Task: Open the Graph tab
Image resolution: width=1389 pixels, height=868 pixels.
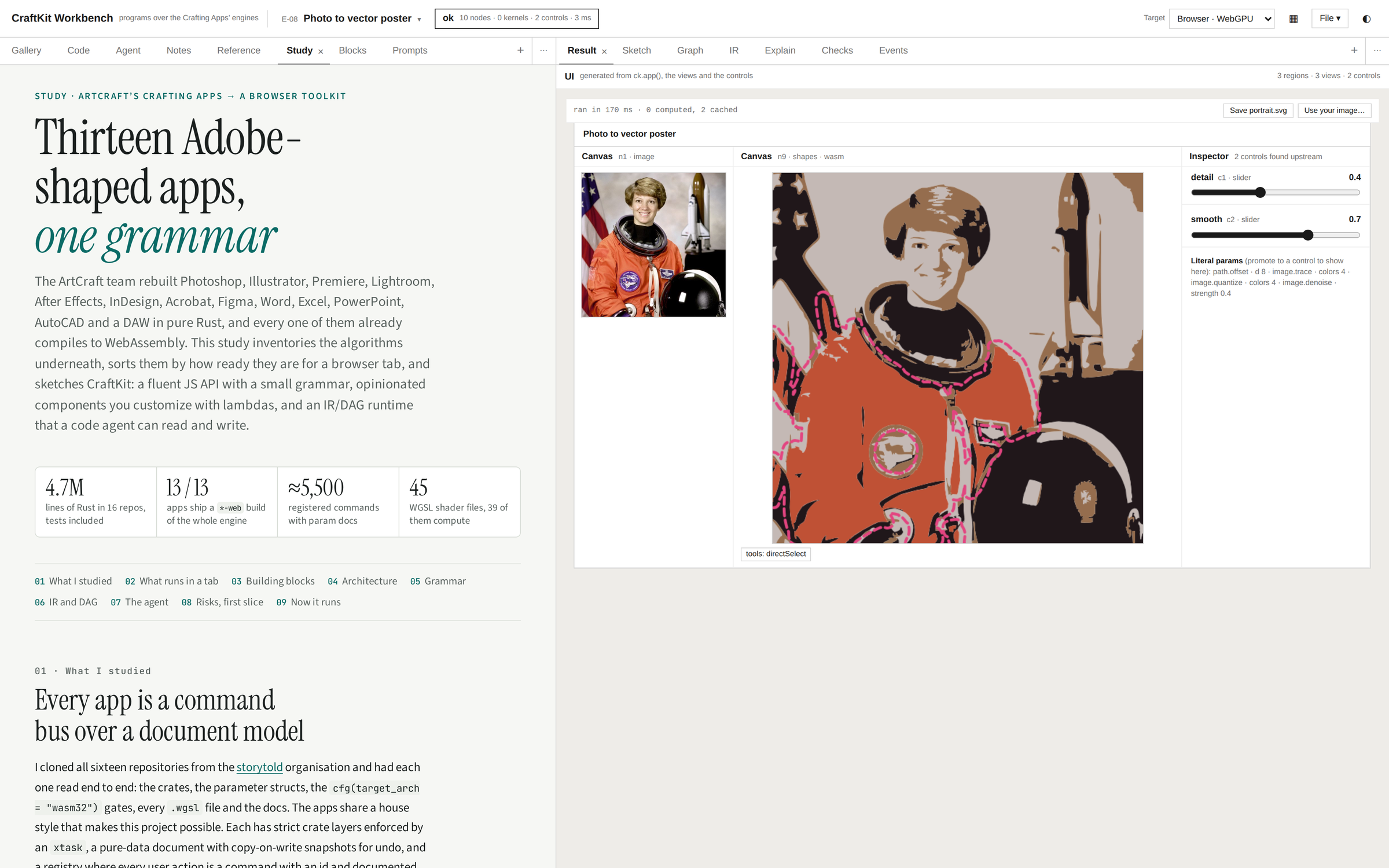Action: pyautogui.click(x=690, y=50)
